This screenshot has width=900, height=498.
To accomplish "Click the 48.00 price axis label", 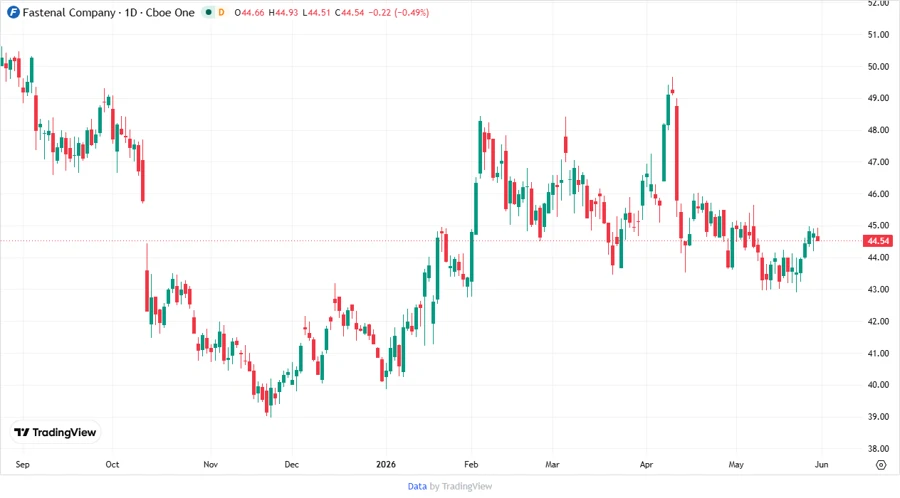I will coord(878,130).
